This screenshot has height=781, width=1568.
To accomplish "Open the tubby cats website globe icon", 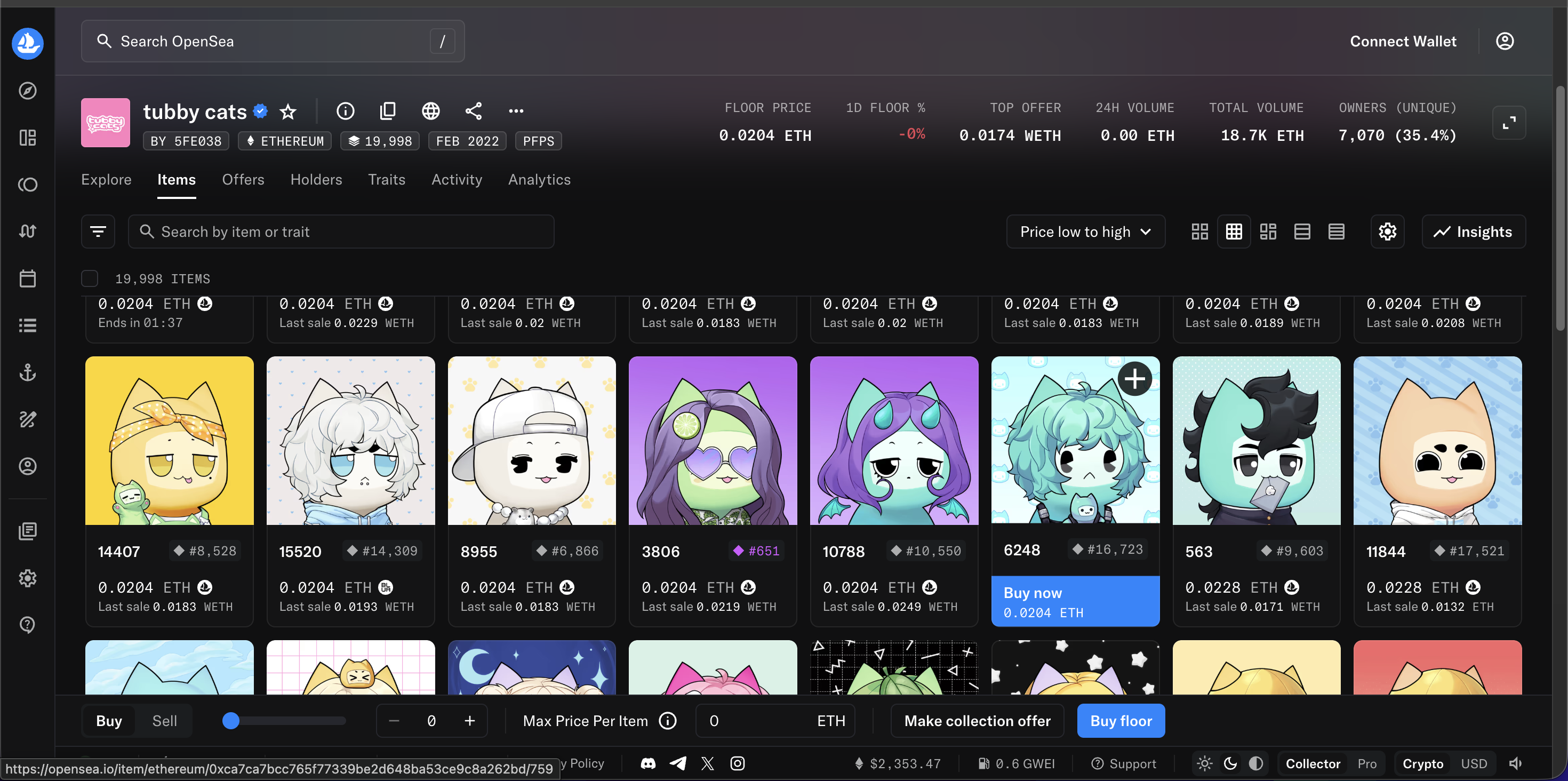I will [x=431, y=111].
